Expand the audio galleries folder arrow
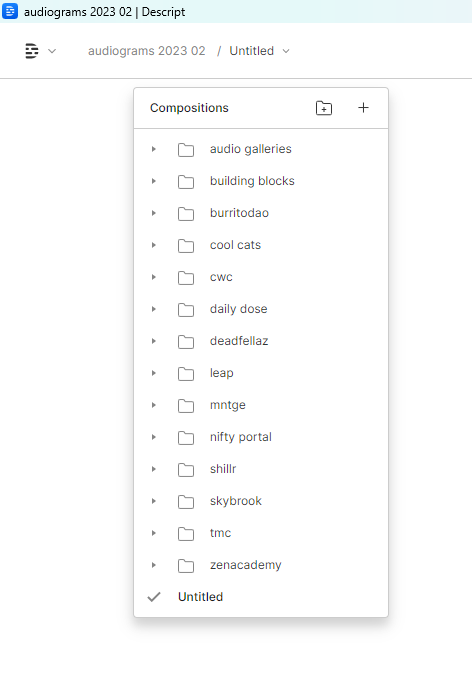Viewport: 472px width, 676px height. point(153,149)
